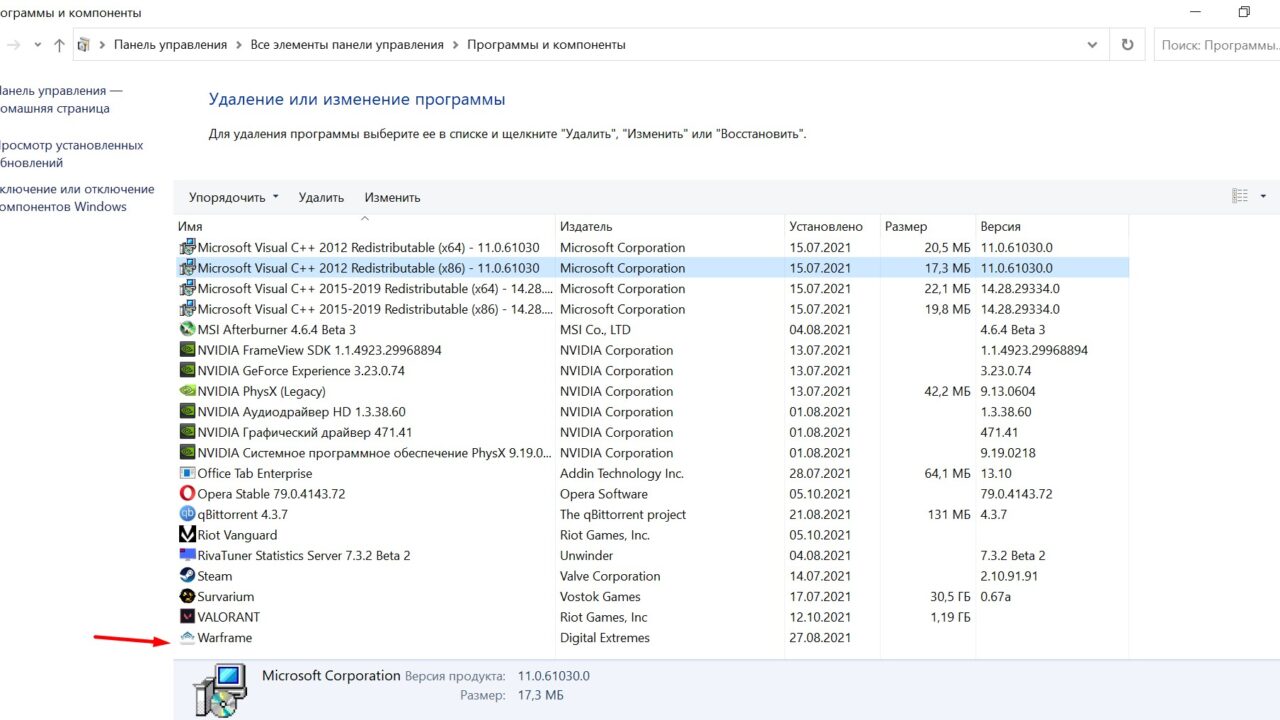
Task: Expand the recent locations chevron
Action: coord(38,45)
